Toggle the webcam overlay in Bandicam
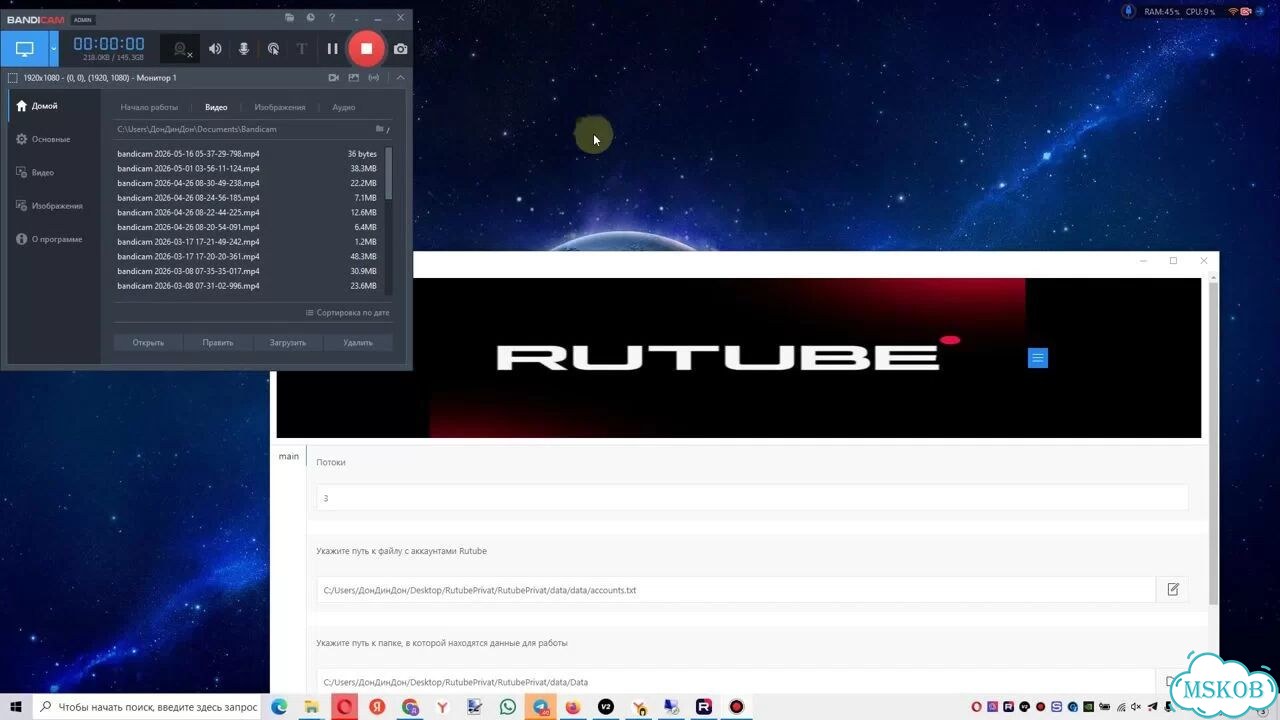This screenshot has width=1280, height=720. (181, 49)
